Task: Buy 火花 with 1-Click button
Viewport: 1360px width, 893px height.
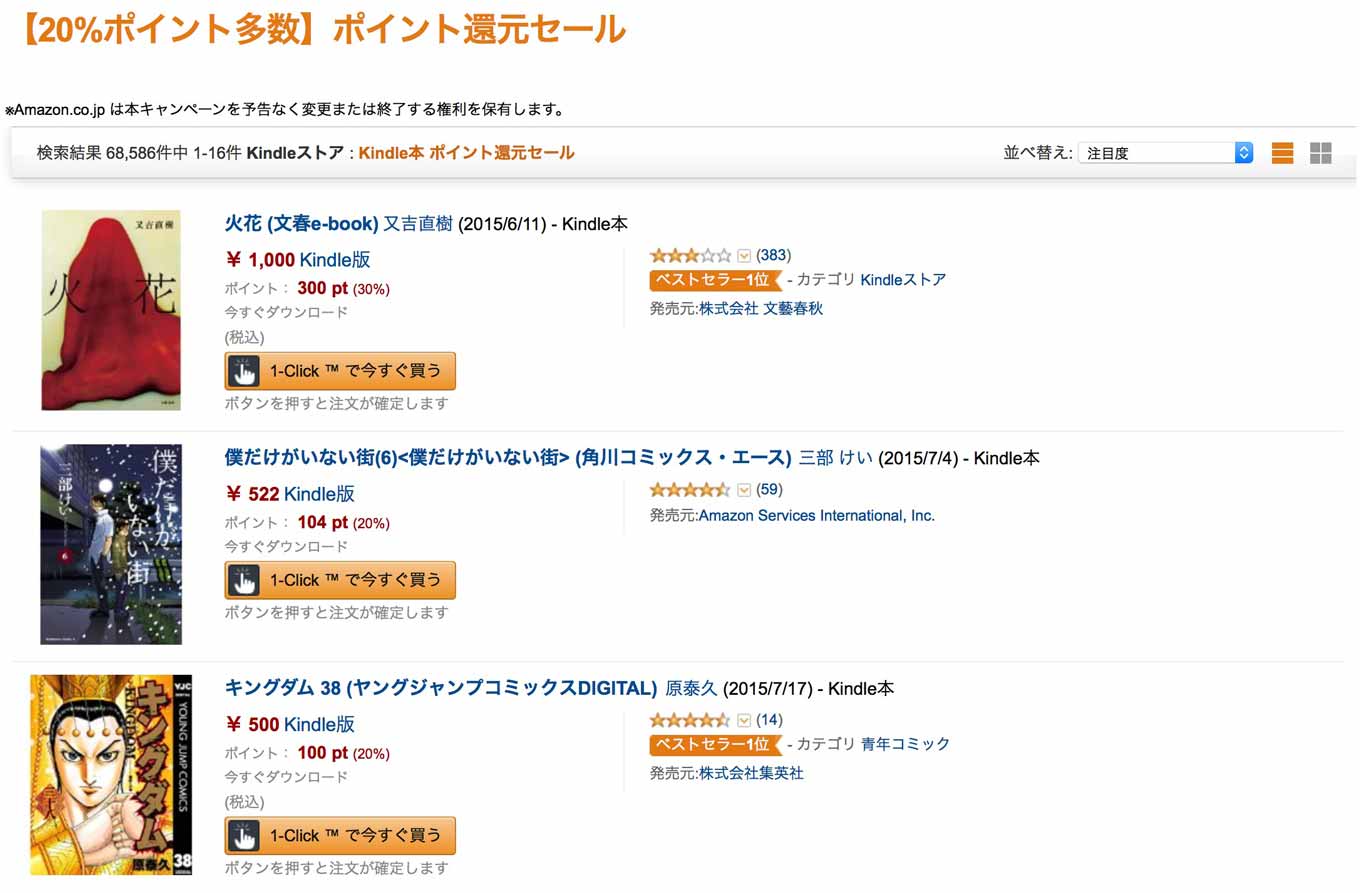Action: coord(340,371)
